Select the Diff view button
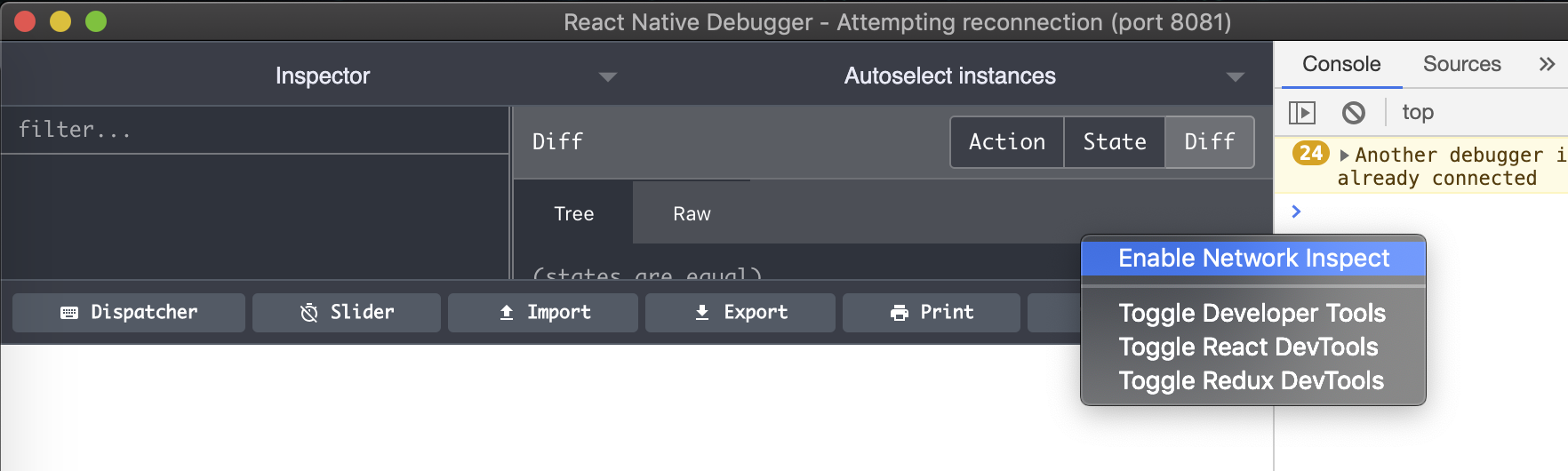 click(1210, 142)
